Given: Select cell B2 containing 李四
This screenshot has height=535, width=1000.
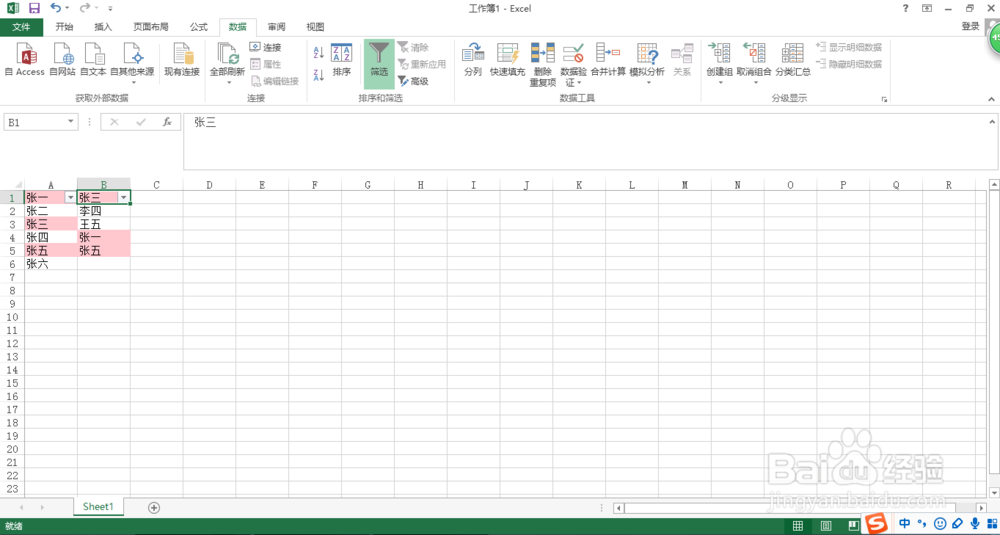Looking at the screenshot, I should [104, 210].
